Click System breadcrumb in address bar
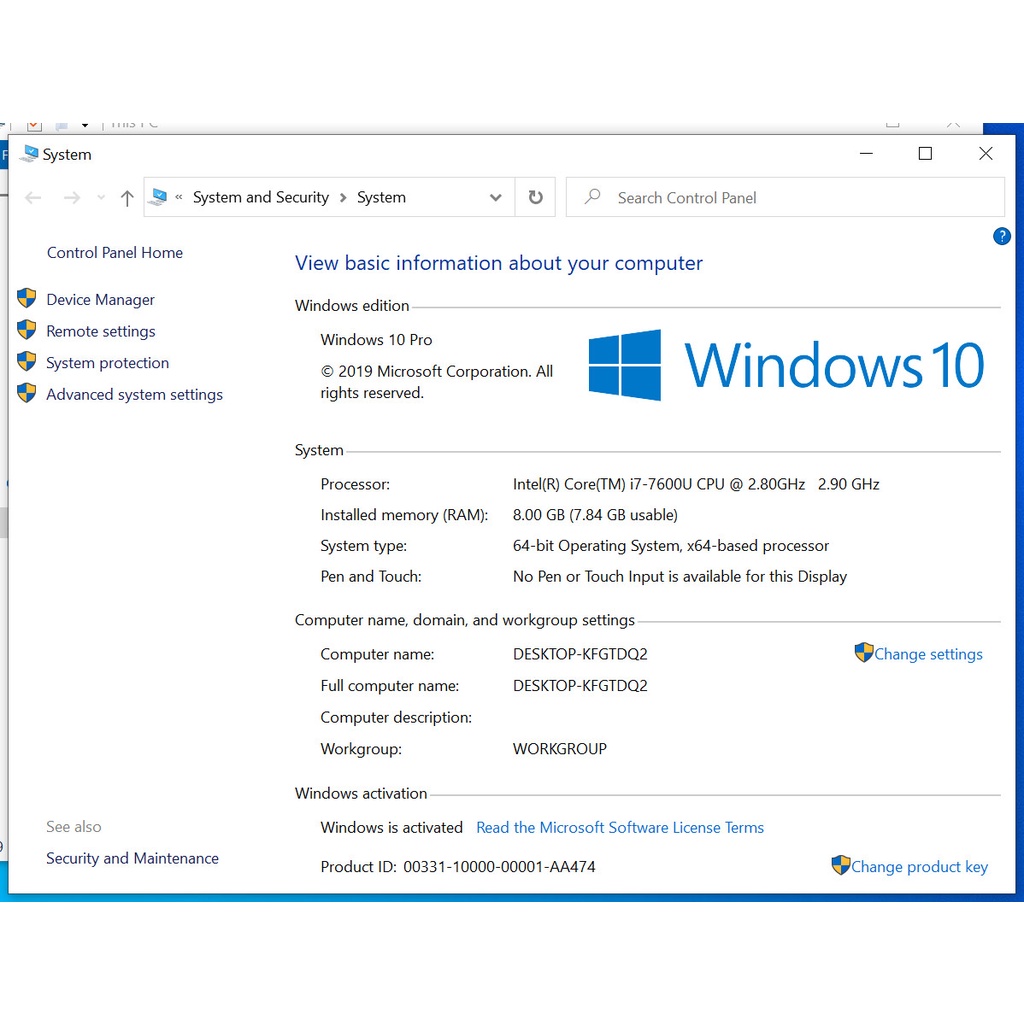 (381, 197)
